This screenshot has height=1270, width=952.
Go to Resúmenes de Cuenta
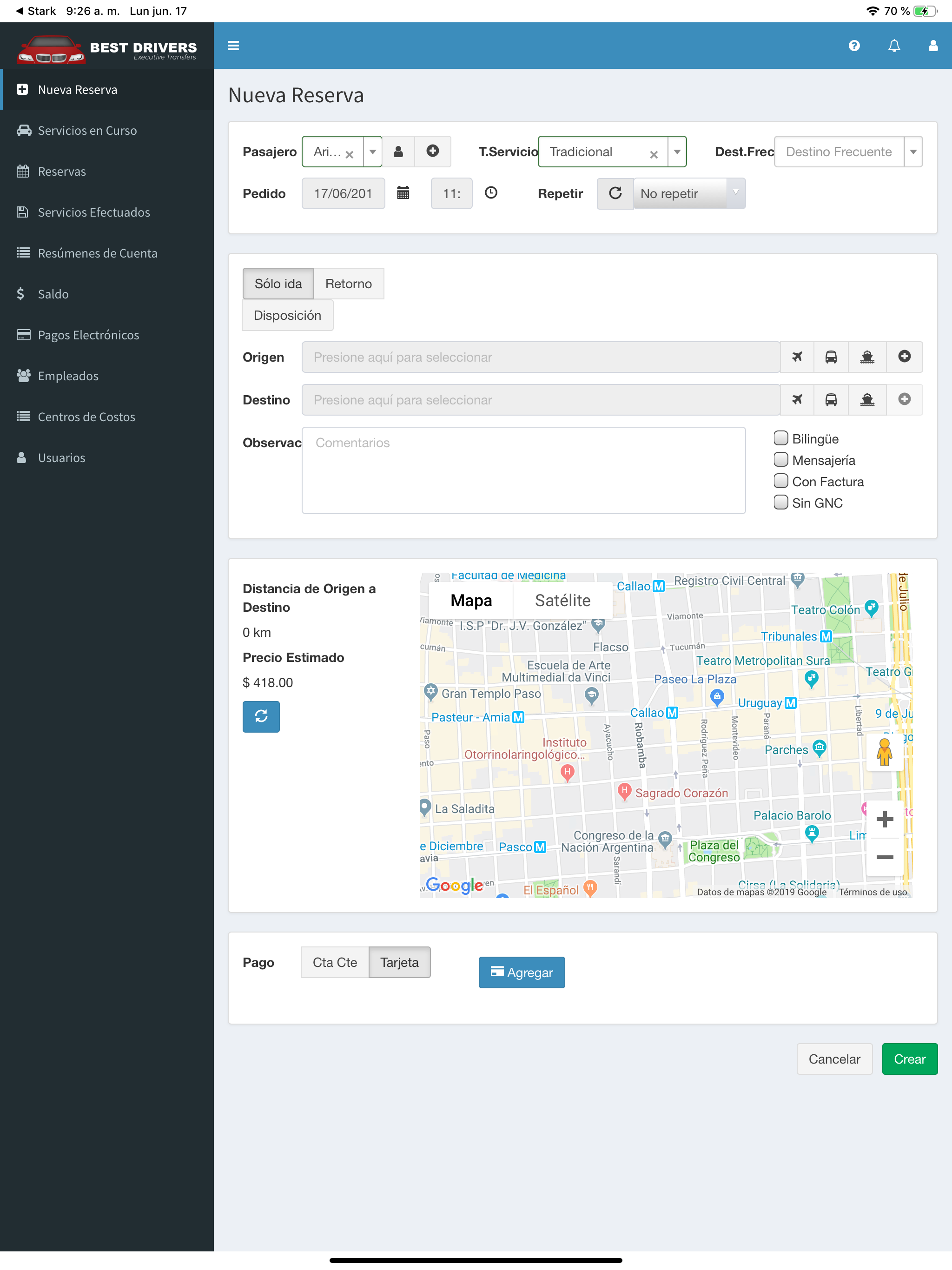point(107,252)
